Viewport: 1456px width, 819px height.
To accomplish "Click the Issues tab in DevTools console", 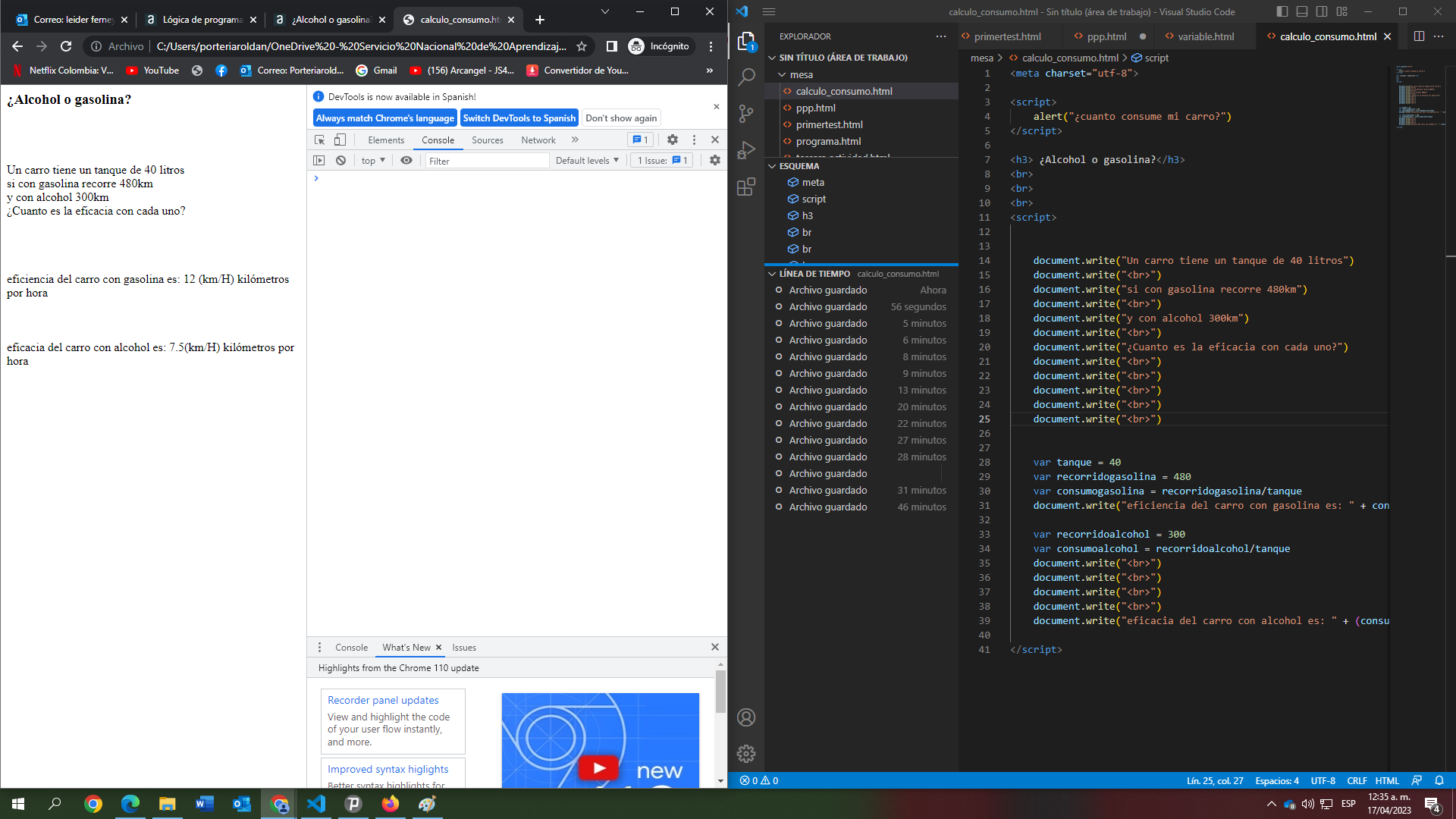I will click(x=464, y=647).
